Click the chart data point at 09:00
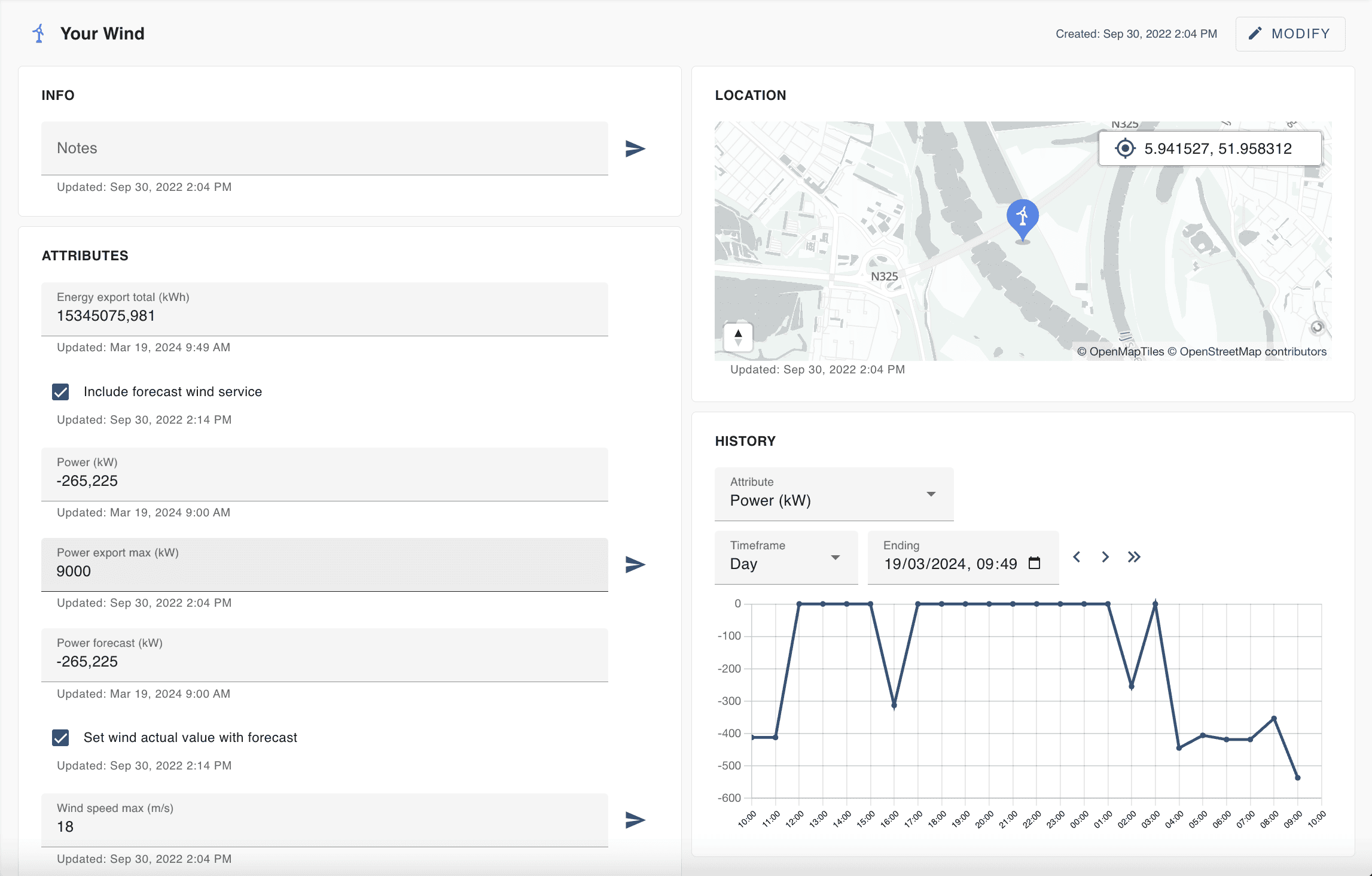Image resolution: width=1372 pixels, height=876 pixels. pos(1297,778)
